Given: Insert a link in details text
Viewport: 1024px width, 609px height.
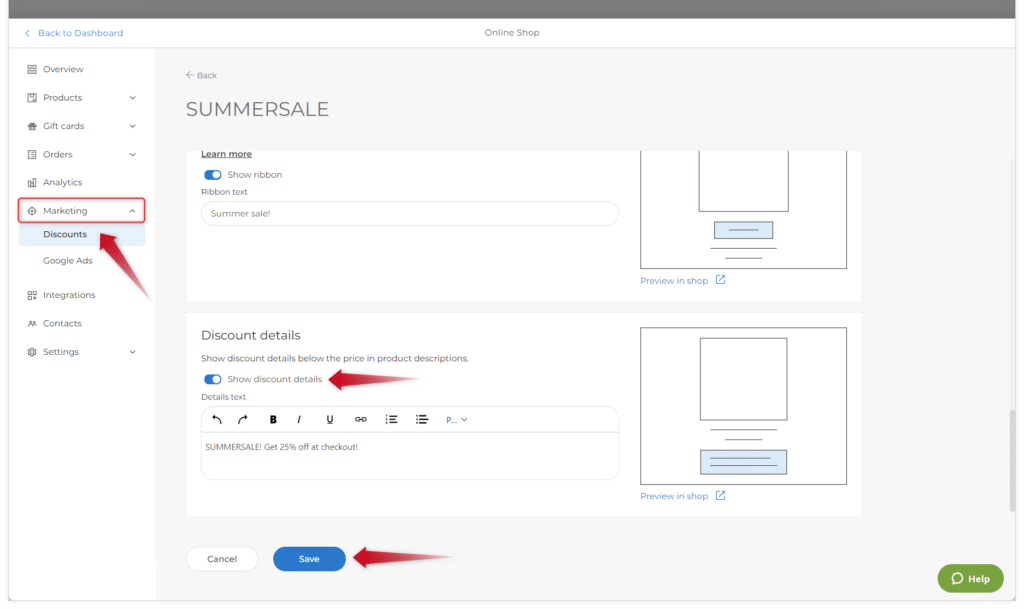Looking at the screenshot, I should pyautogui.click(x=361, y=420).
